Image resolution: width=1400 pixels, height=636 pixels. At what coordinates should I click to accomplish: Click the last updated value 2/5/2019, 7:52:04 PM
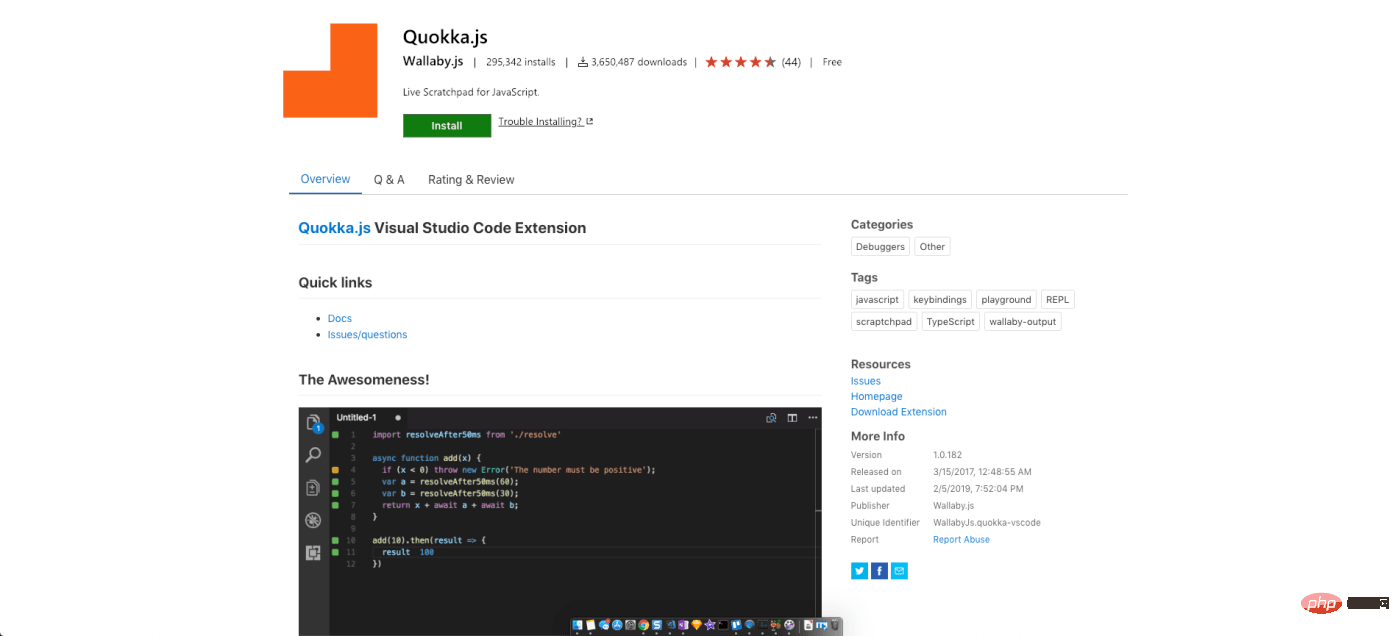(979, 489)
